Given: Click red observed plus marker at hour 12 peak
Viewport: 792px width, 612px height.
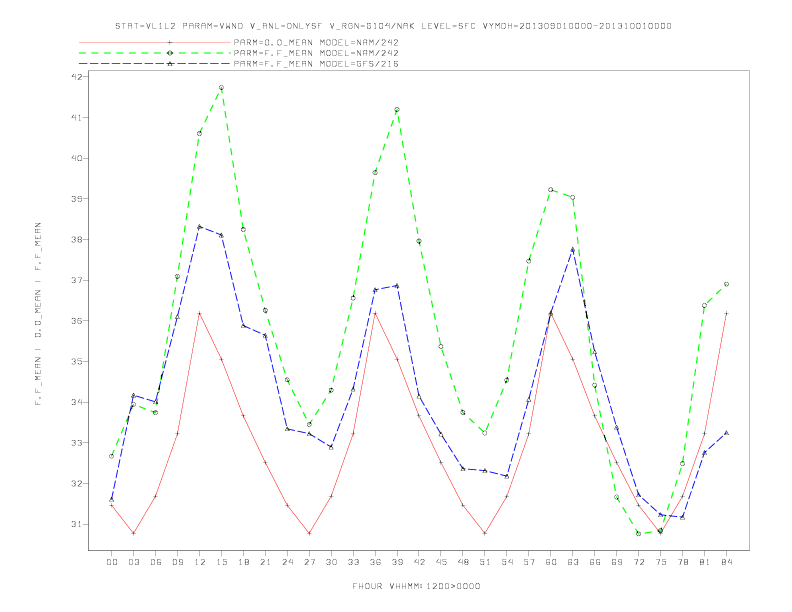Looking at the screenshot, I should click(200, 314).
